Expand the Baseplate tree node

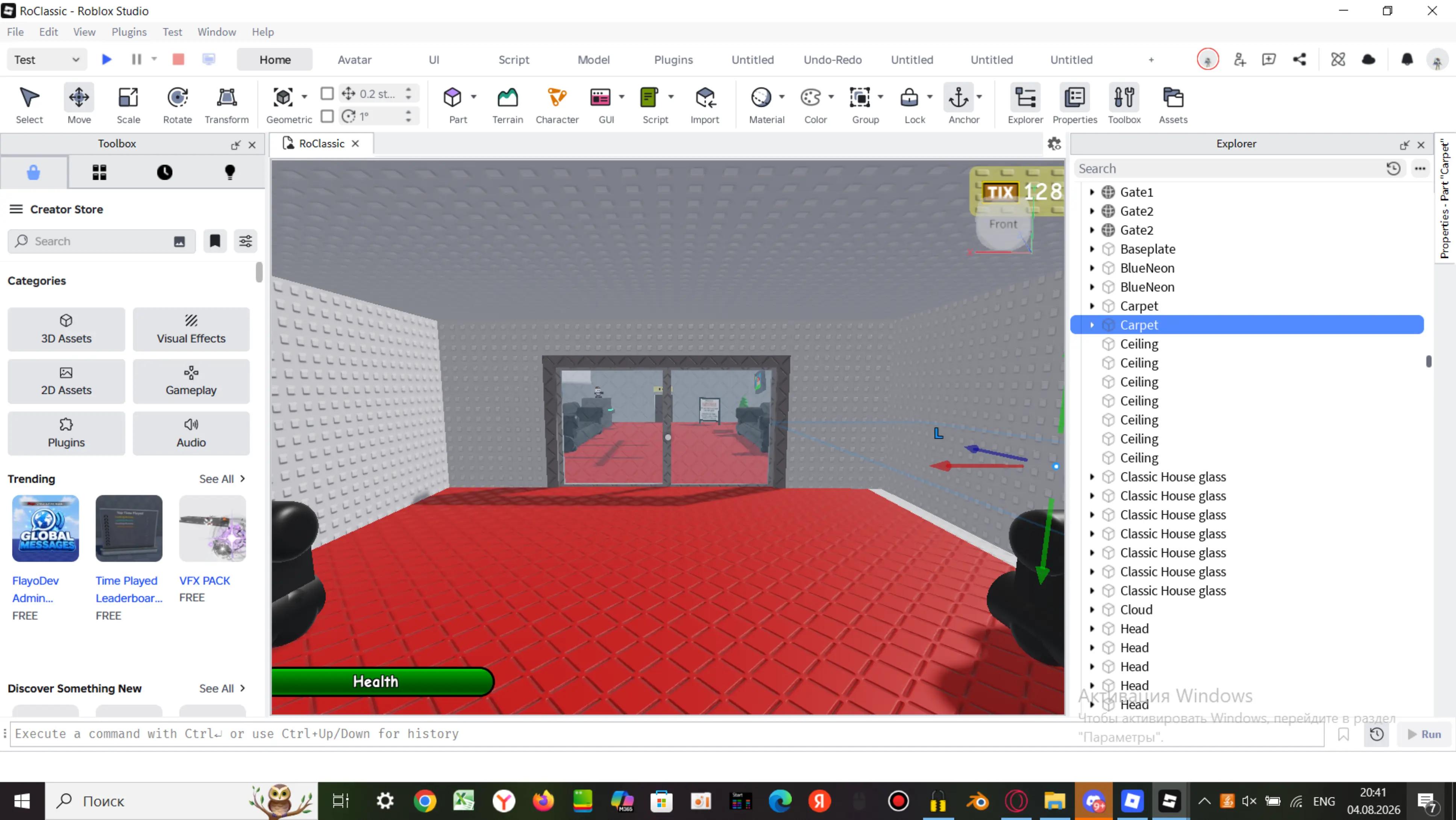[1092, 249]
